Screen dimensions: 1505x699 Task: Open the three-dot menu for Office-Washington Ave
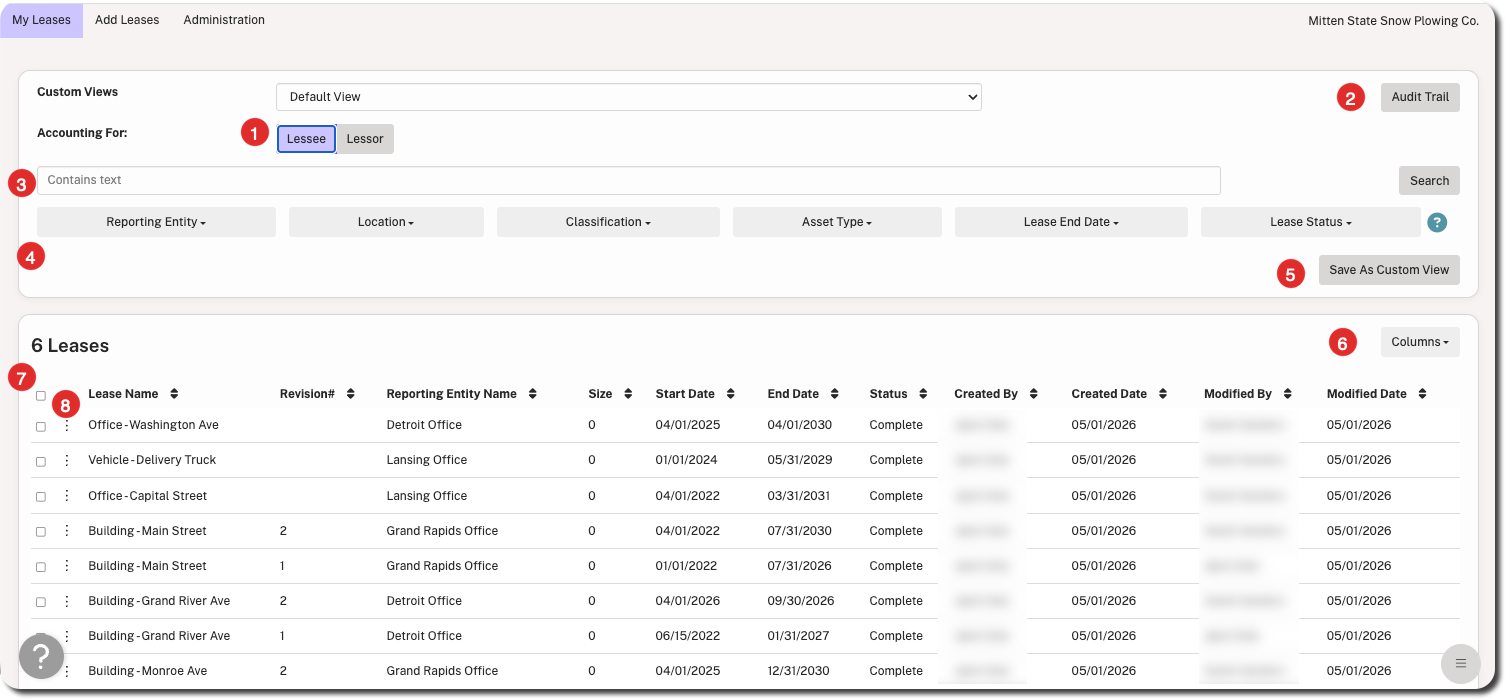67,425
